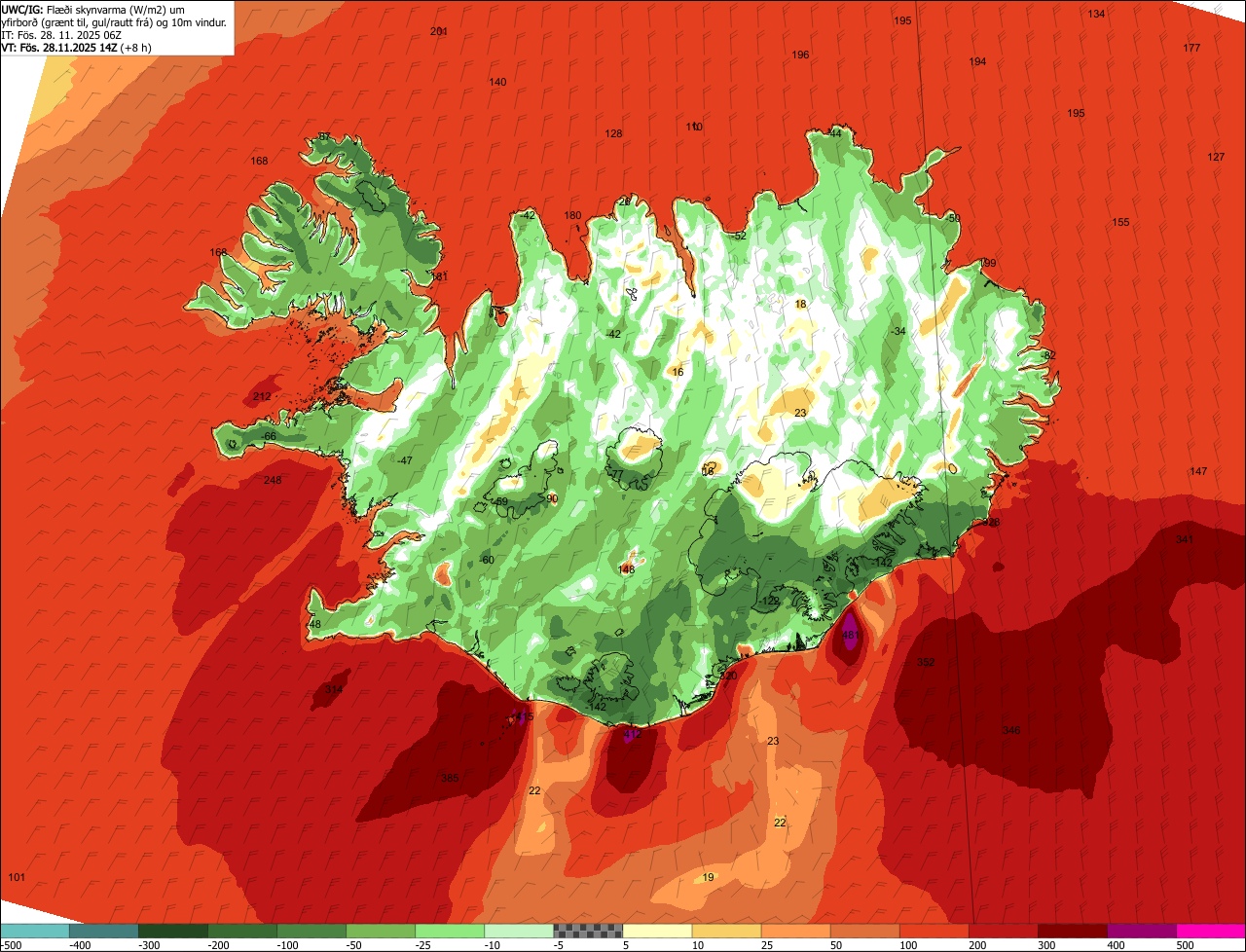Click the map value 194
This screenshot has height=952, width=1246.
pyautogui.click(x=977, y=61)
